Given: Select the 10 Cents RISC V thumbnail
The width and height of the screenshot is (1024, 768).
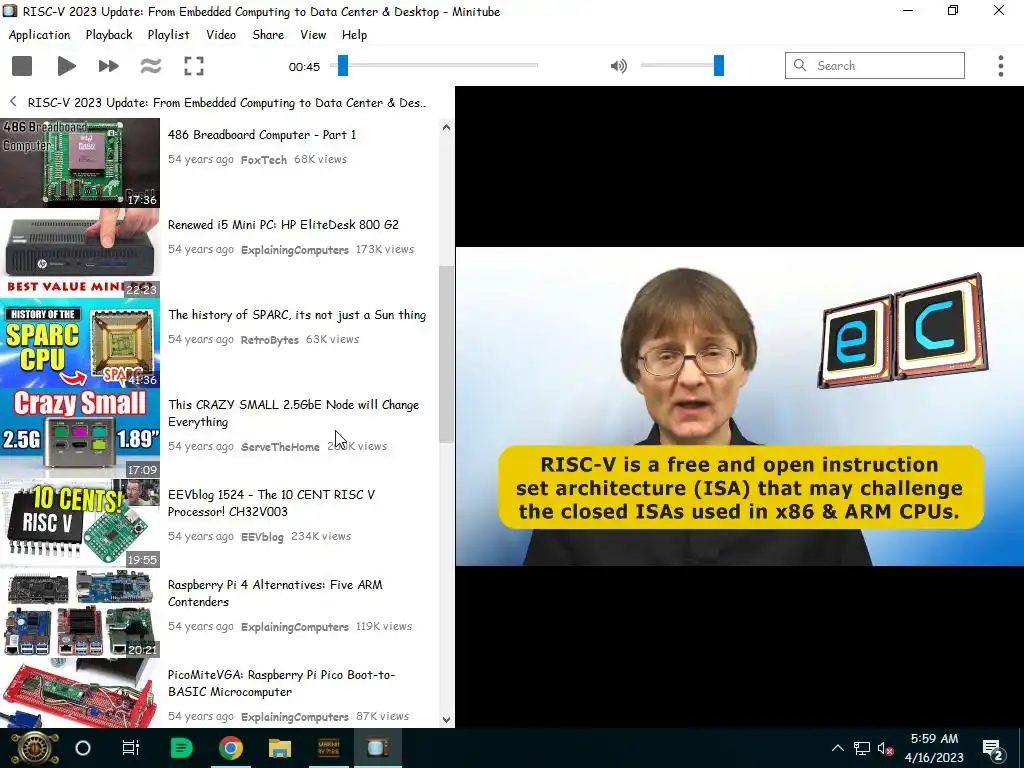Looking at the screenshot, I should tap(80, 523).
